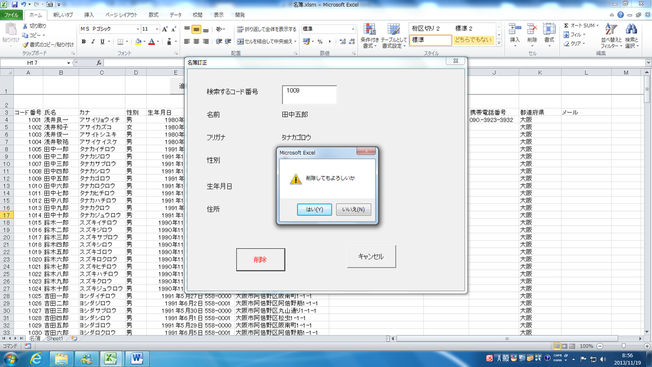This screenshot has height=367, width=652.
Task: Open the number format dropdown
Action: coord(353,29)
